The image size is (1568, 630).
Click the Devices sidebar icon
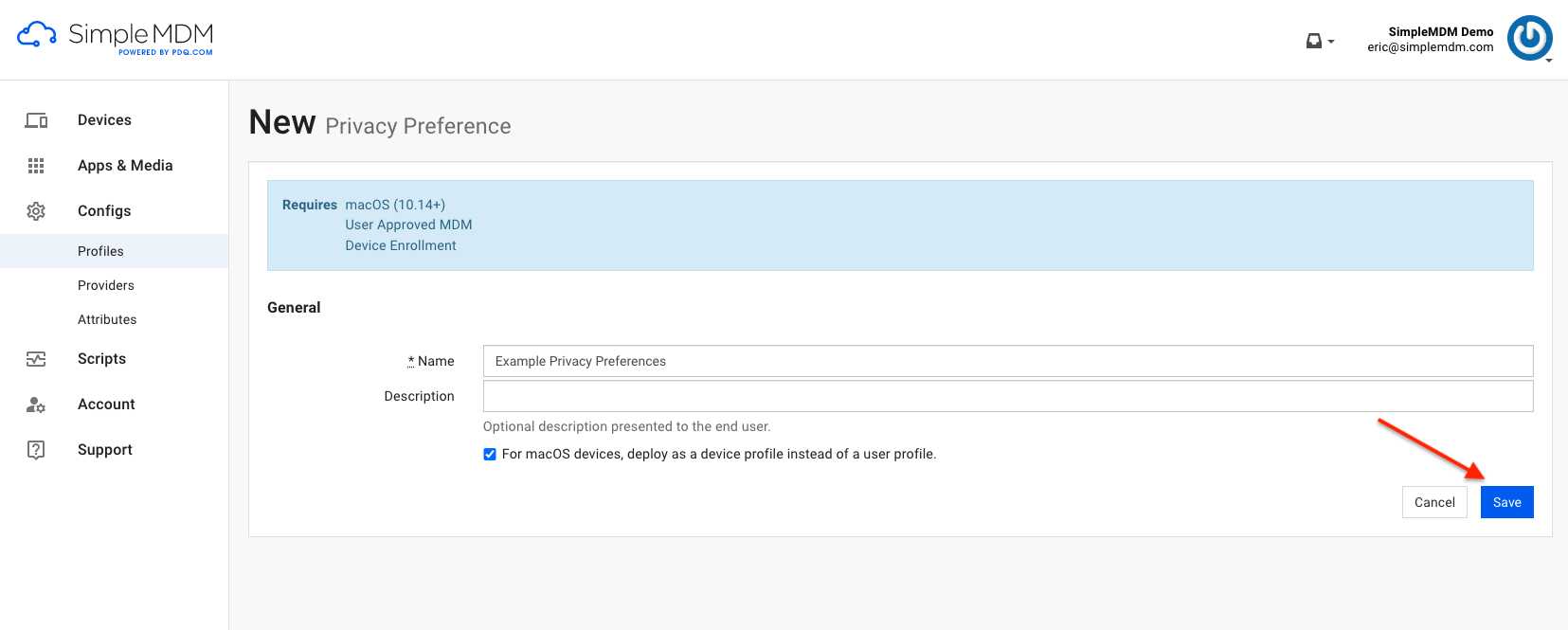36,120
